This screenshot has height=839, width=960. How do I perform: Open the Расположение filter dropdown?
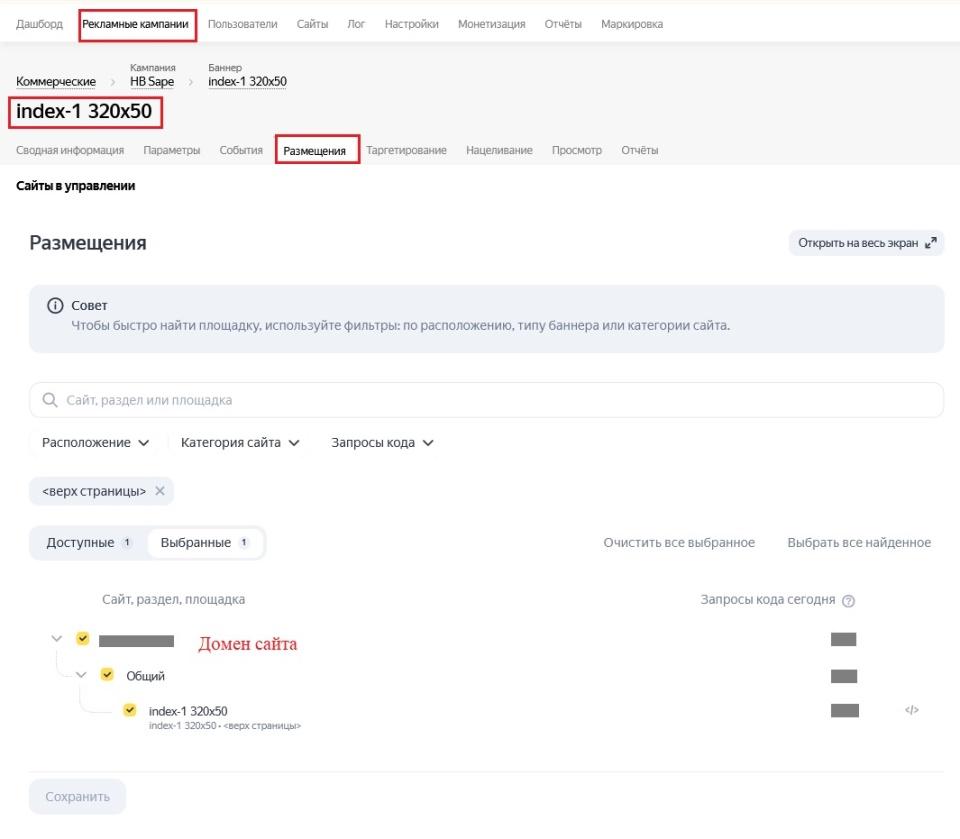click(95, 443)
